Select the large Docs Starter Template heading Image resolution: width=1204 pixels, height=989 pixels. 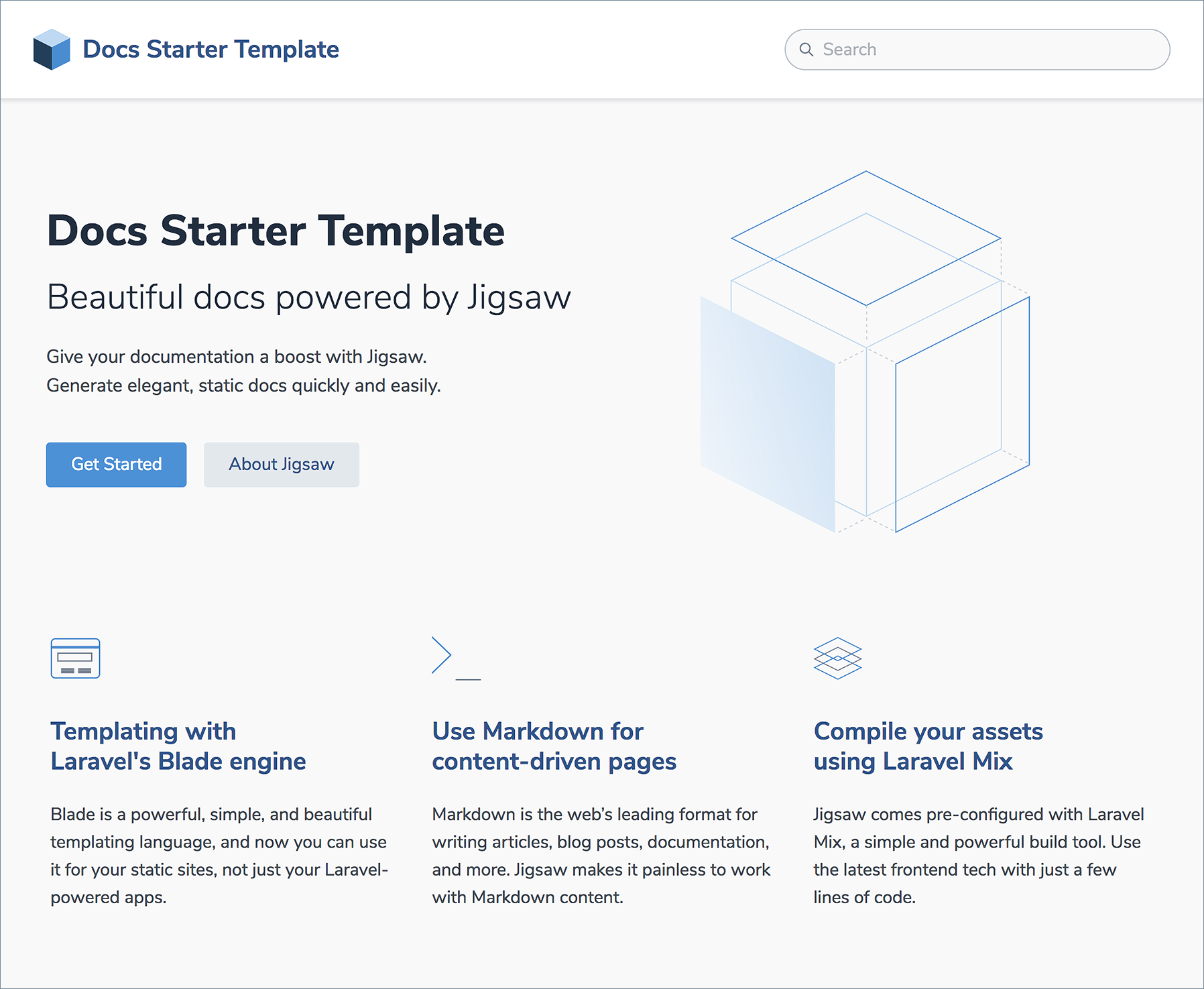point(276,231)
